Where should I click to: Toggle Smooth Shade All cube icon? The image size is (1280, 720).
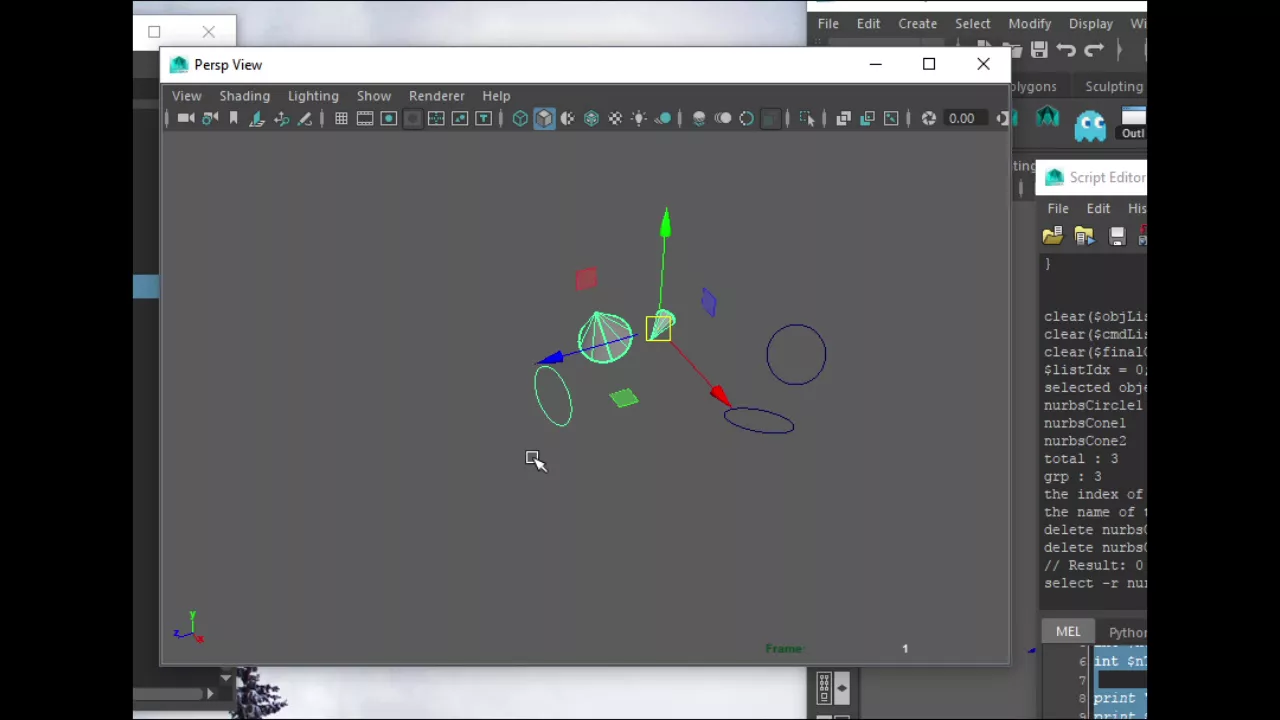(x=544, y=119)
